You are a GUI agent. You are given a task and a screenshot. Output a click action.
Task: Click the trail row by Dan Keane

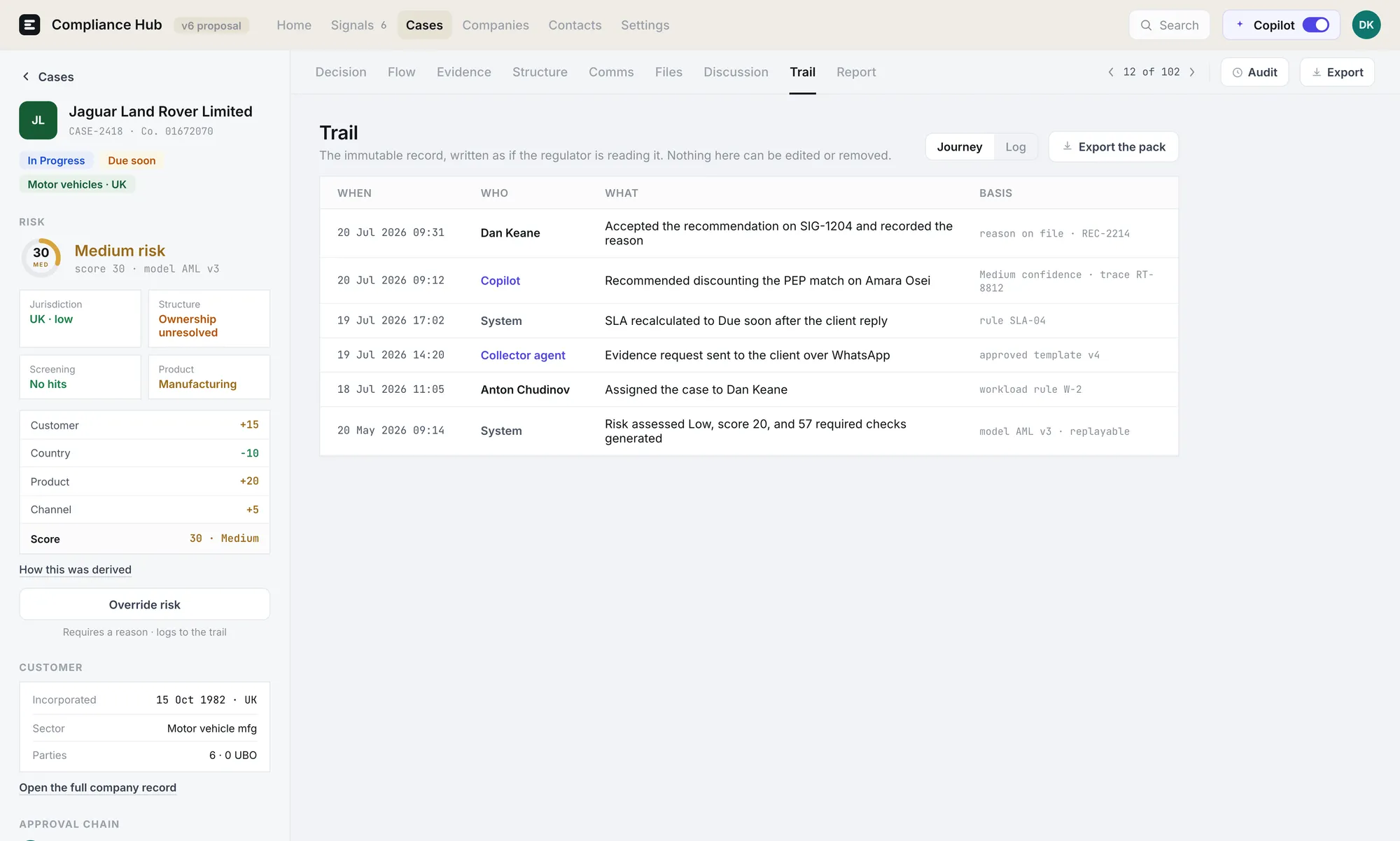[x=749, y=233]
